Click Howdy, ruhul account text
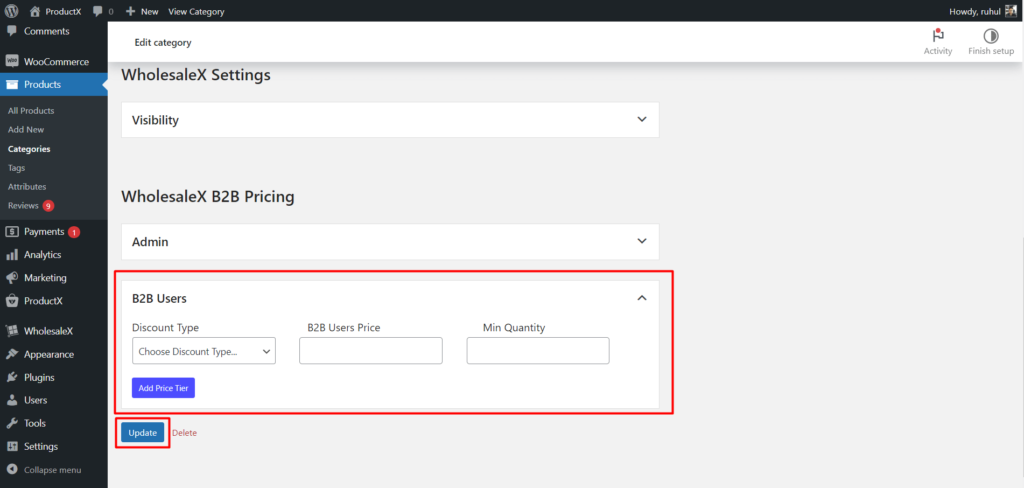The image size is (1024, 488). pos(974,11)
